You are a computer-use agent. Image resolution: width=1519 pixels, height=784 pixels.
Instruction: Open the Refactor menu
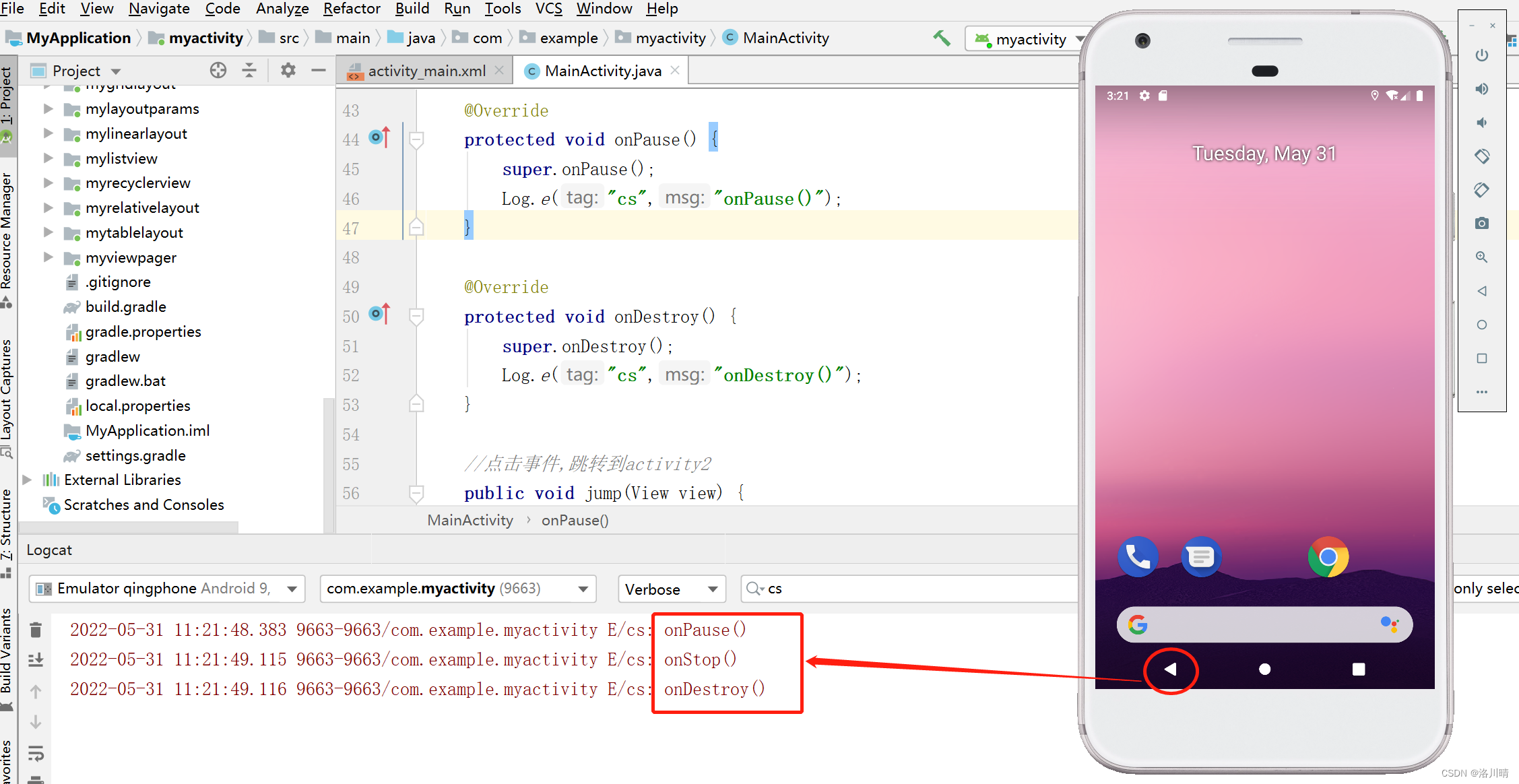tap(351, 9)
